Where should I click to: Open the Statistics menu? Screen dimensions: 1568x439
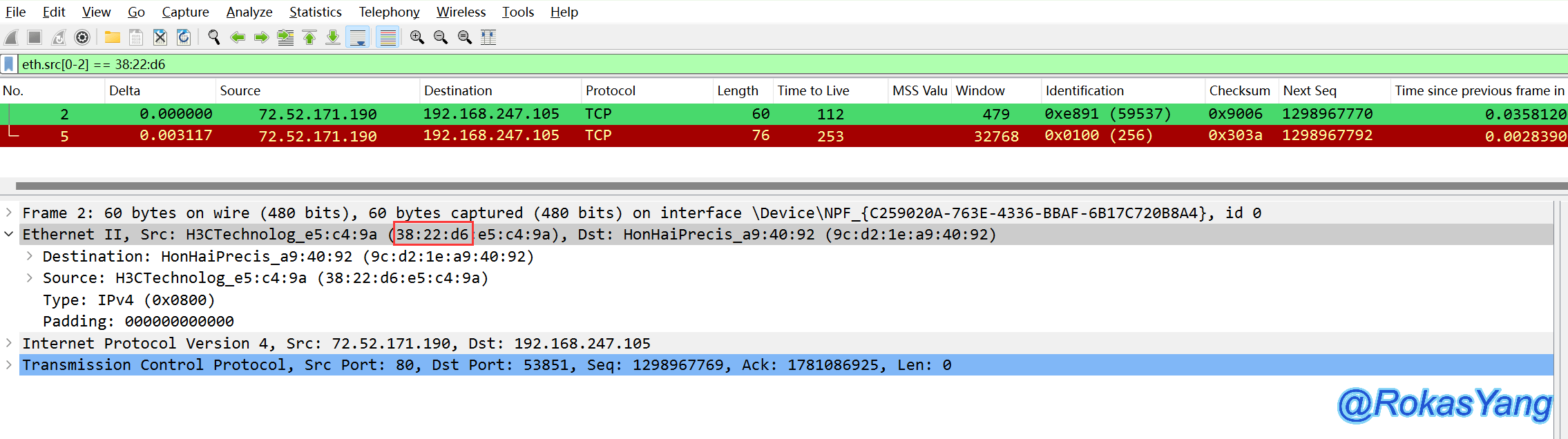pyautogui.click(x=315, y=12)
